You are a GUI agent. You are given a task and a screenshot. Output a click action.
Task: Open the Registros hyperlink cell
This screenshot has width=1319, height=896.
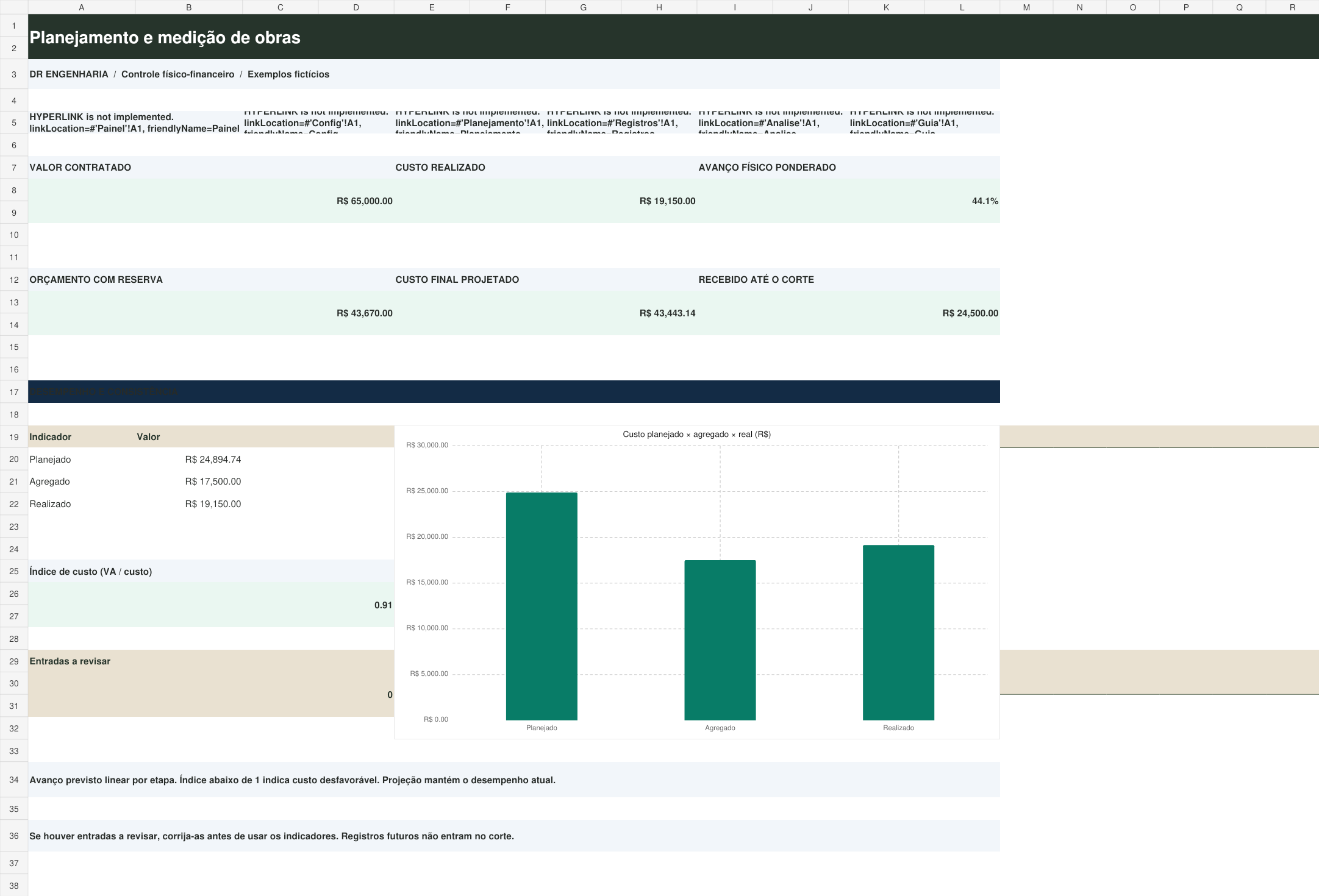(x=621, y=123)
